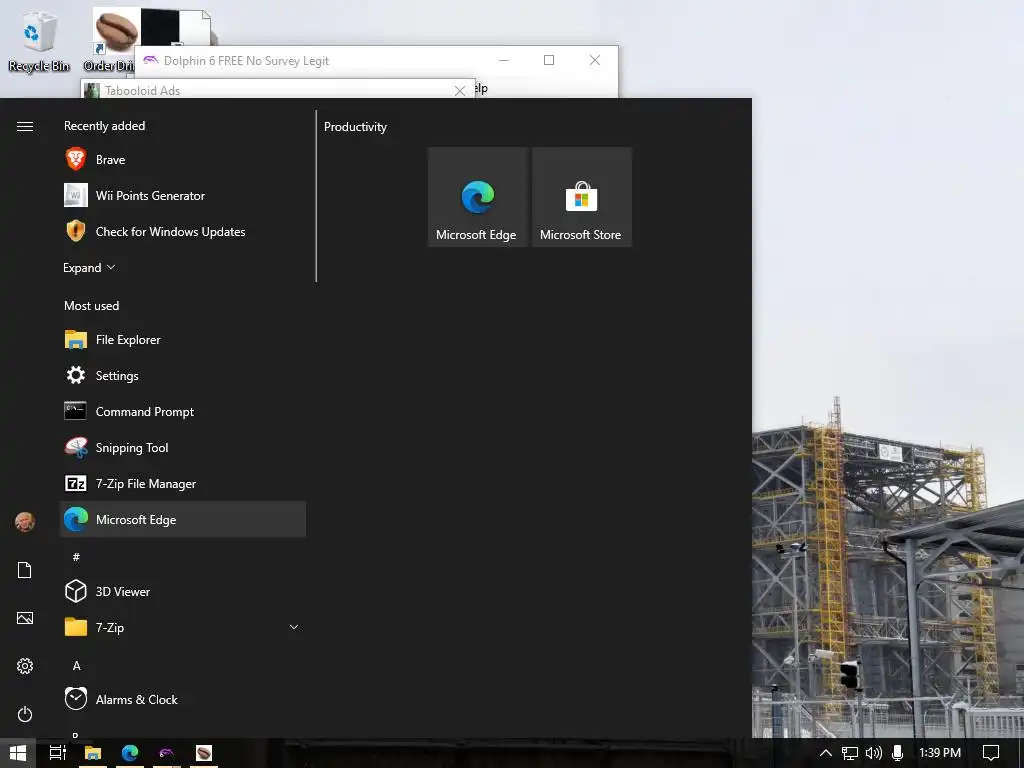Open the Power options button
Screen dimensions: 1024x768
point(25,714)
